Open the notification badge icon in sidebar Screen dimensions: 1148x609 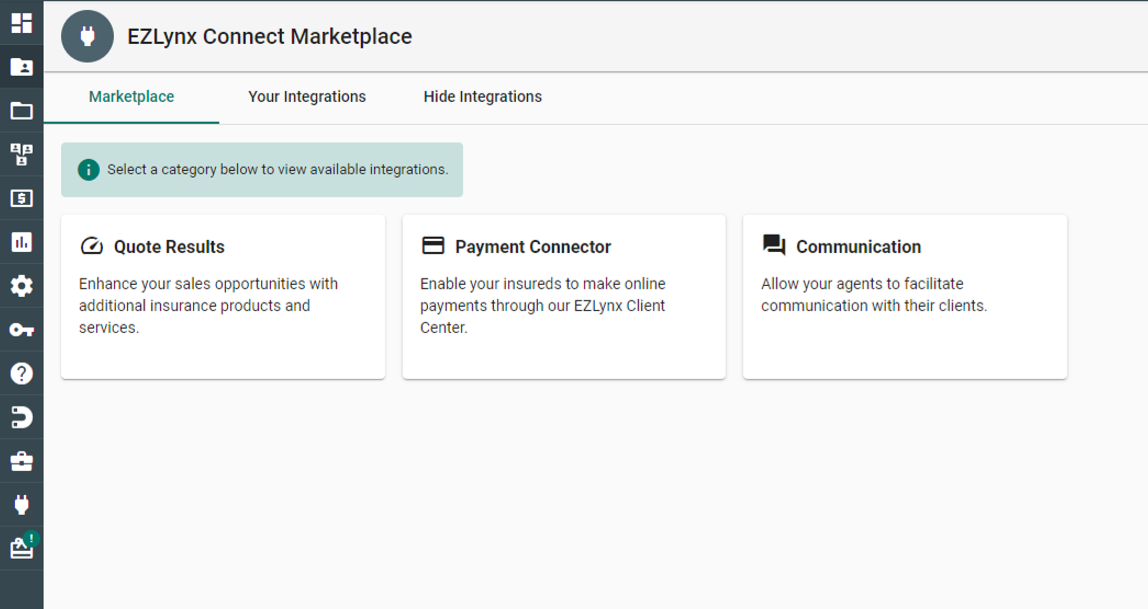pyautogui.click(x=23, y=546)
